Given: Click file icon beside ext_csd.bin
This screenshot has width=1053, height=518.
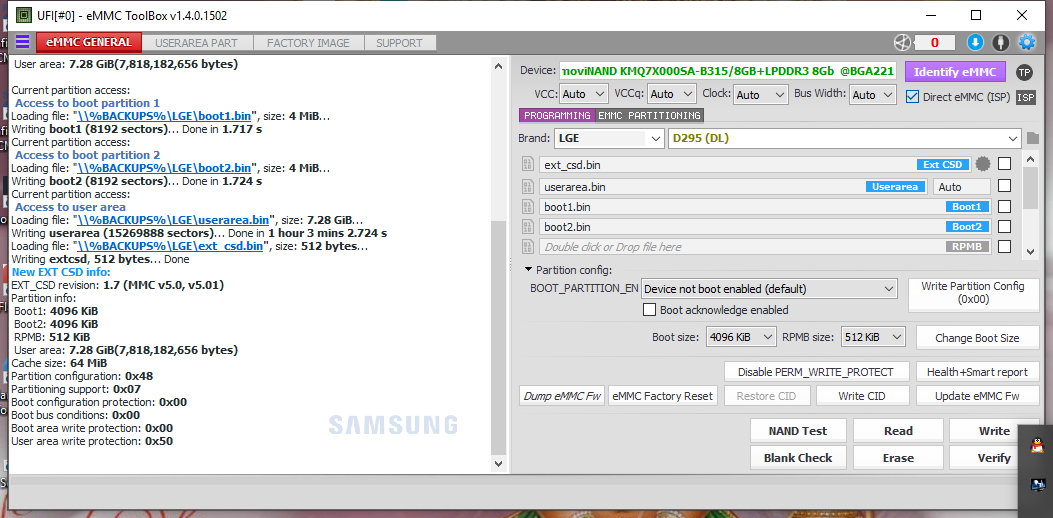Looking at the screenshot, I should [x=527, y=165].
